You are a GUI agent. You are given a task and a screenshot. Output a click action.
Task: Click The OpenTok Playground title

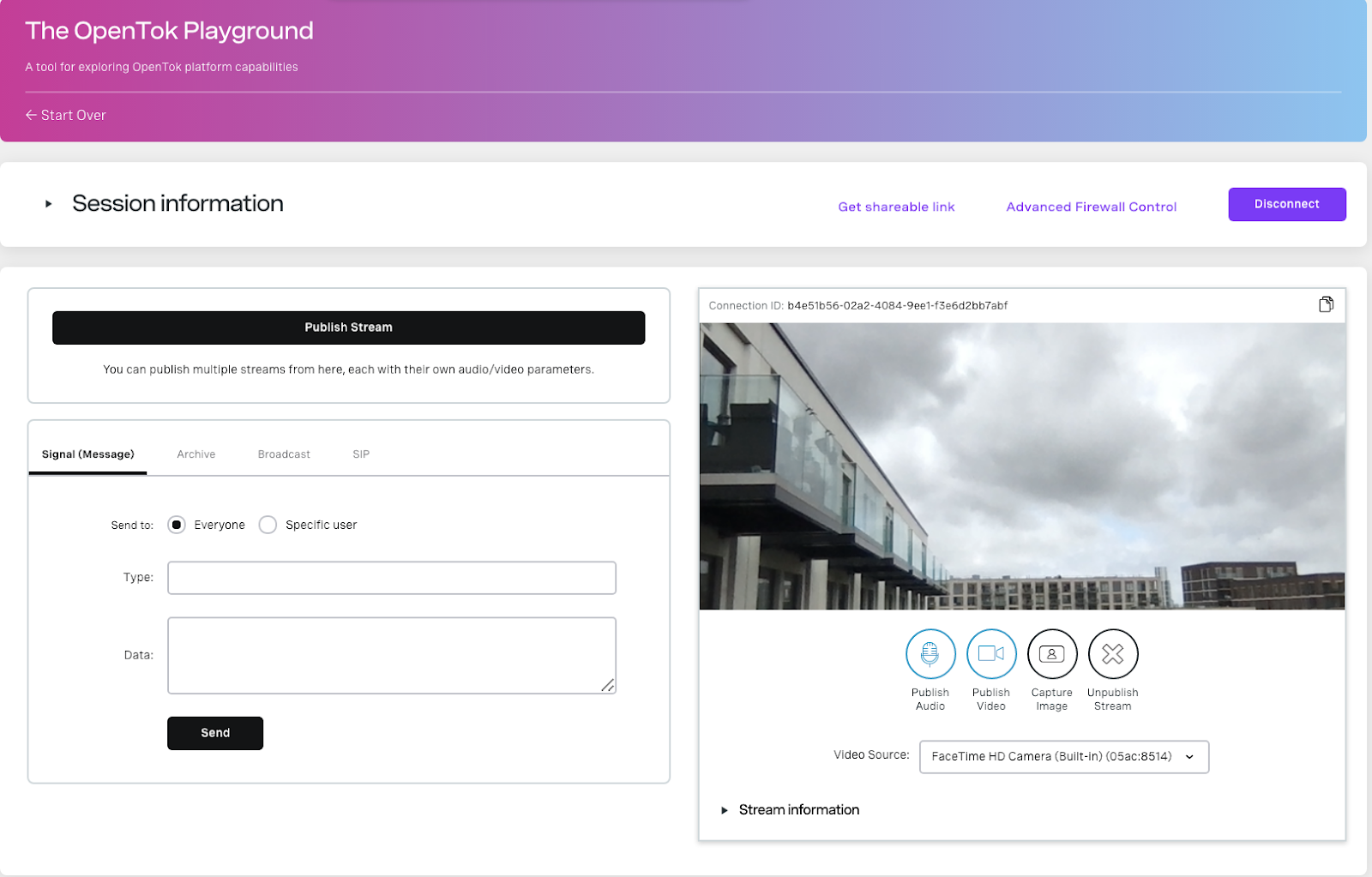[x=170, y=31]
